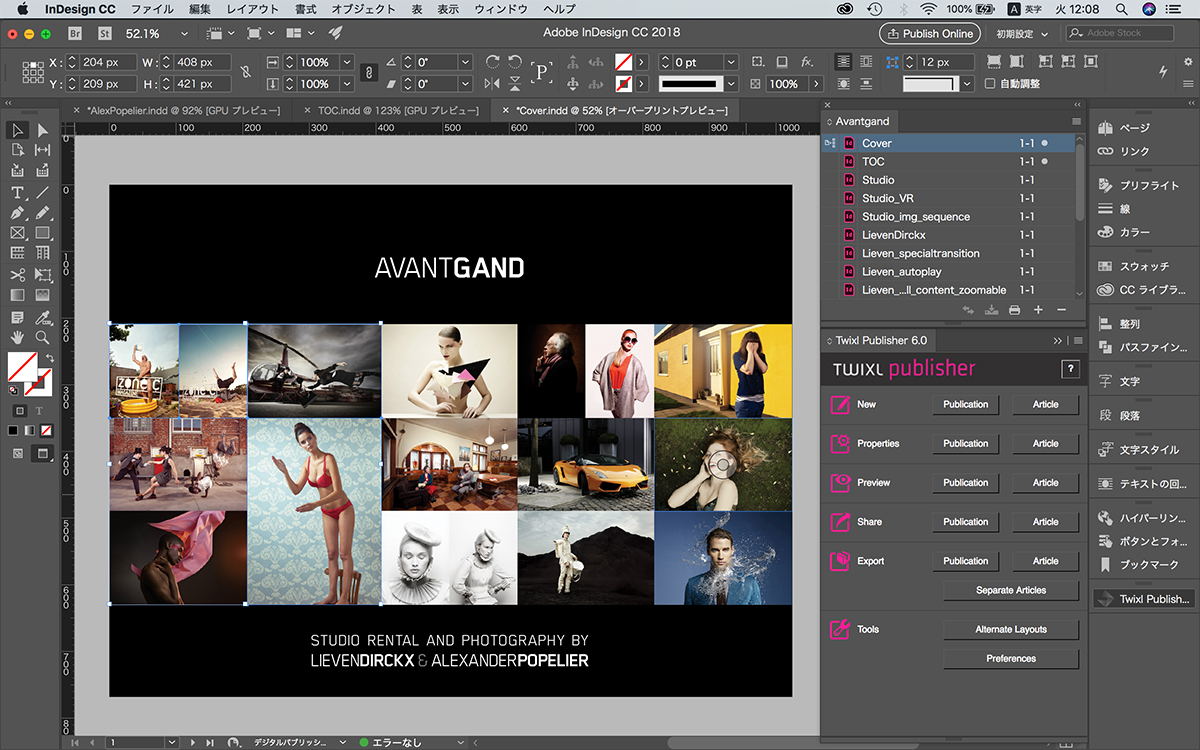This screenshot has height=750, width=1200.
Task: Click the GPU performance rocket icon
Action: [x=336, y=33]
